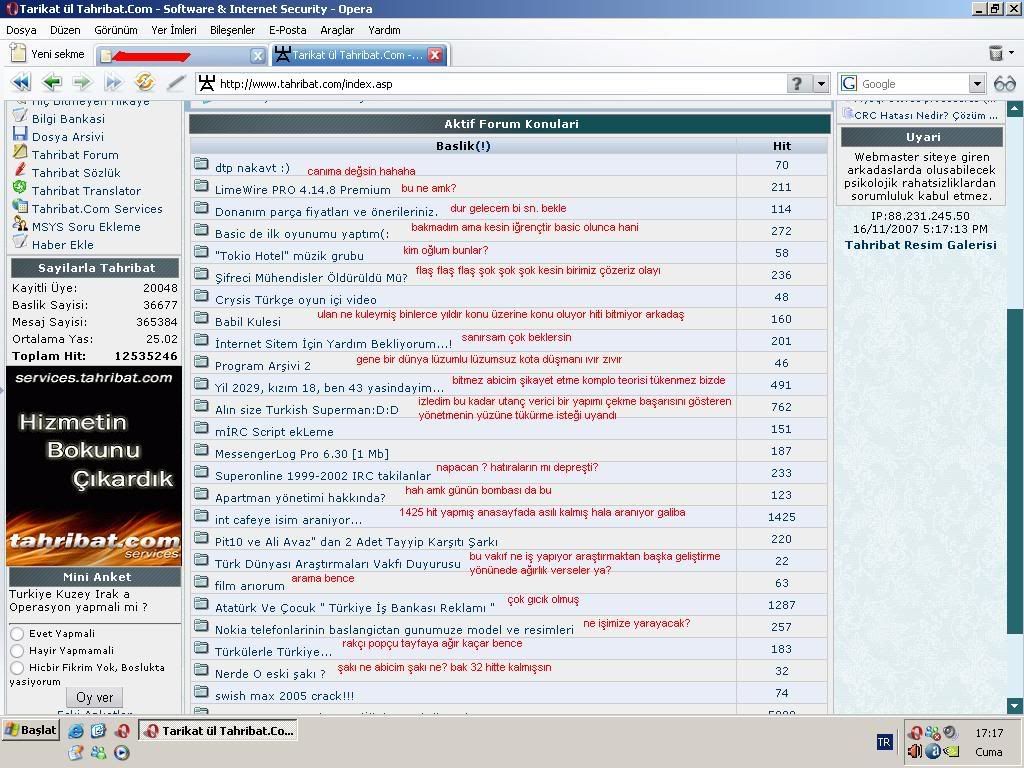Open the Görünüm menu
This screenshot has height=768, width=1024.
point(116,30)
